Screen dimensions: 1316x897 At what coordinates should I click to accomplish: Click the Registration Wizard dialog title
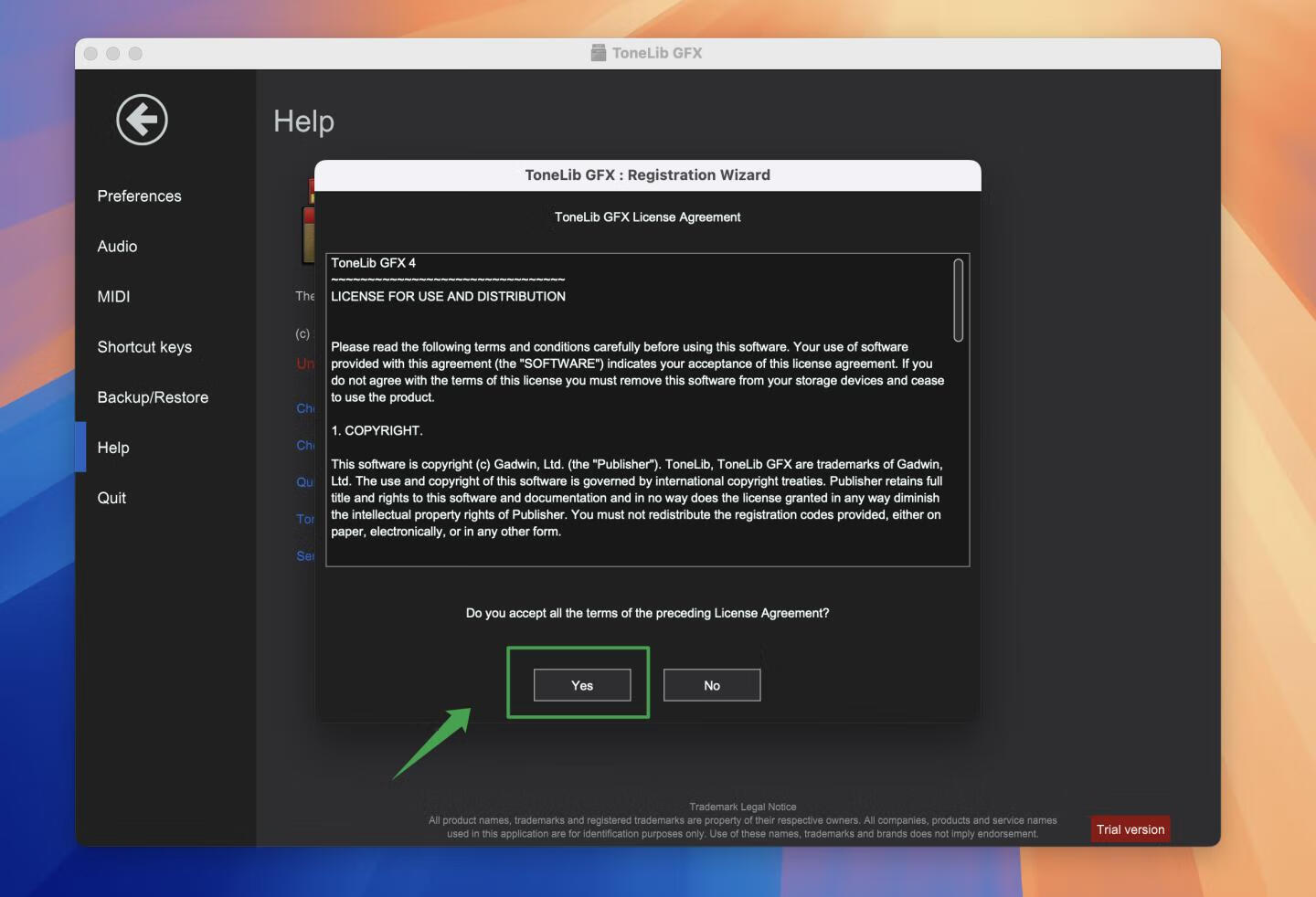coord(647,175)
